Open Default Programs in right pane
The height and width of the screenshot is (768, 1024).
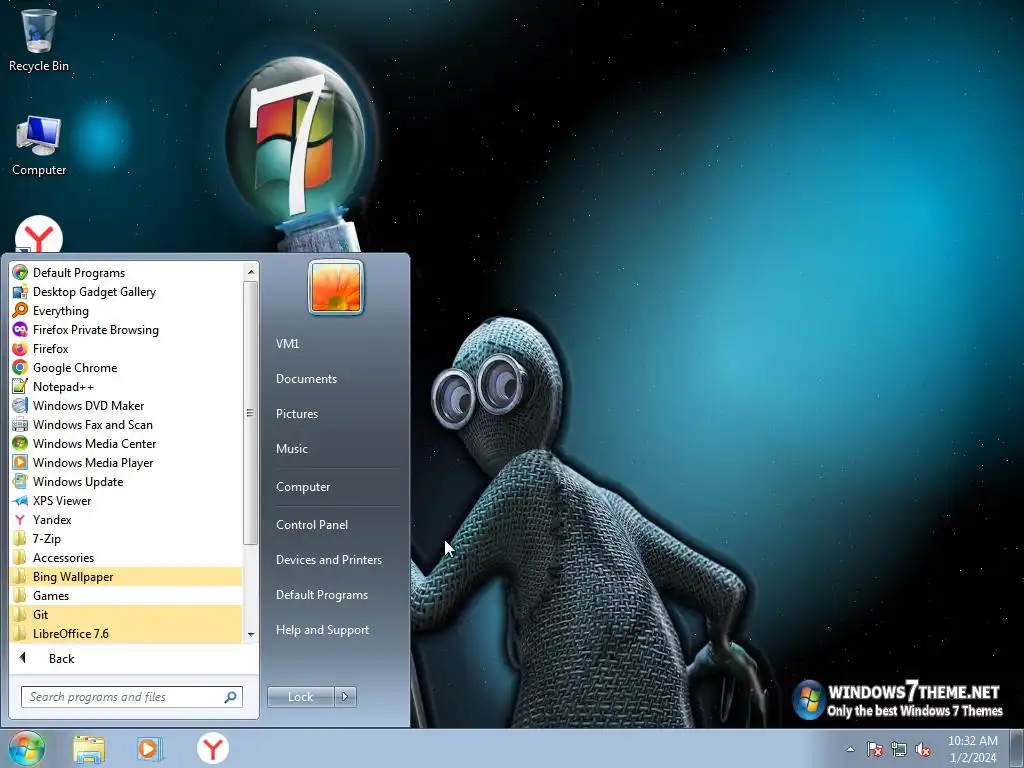tap(321, 595)
